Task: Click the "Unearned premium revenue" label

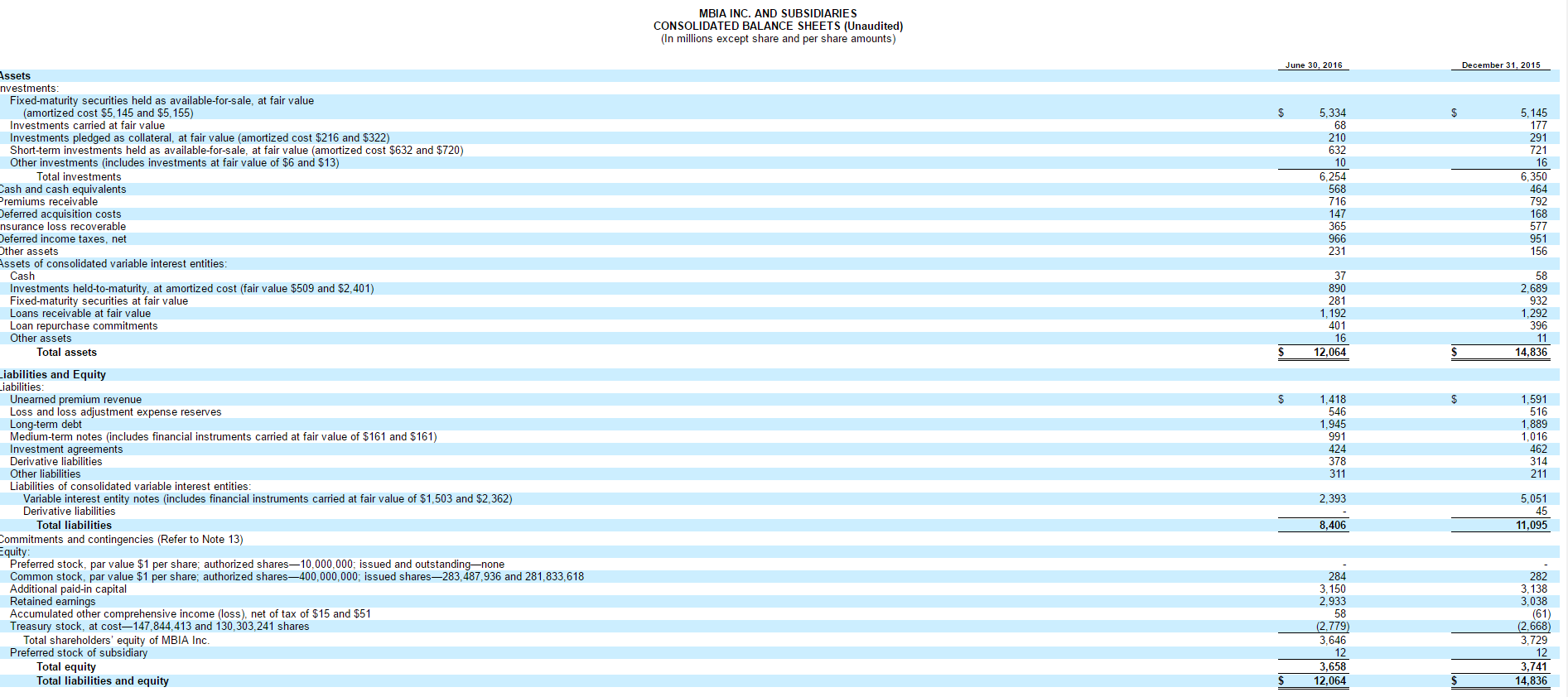Action: tap(75, 399)
